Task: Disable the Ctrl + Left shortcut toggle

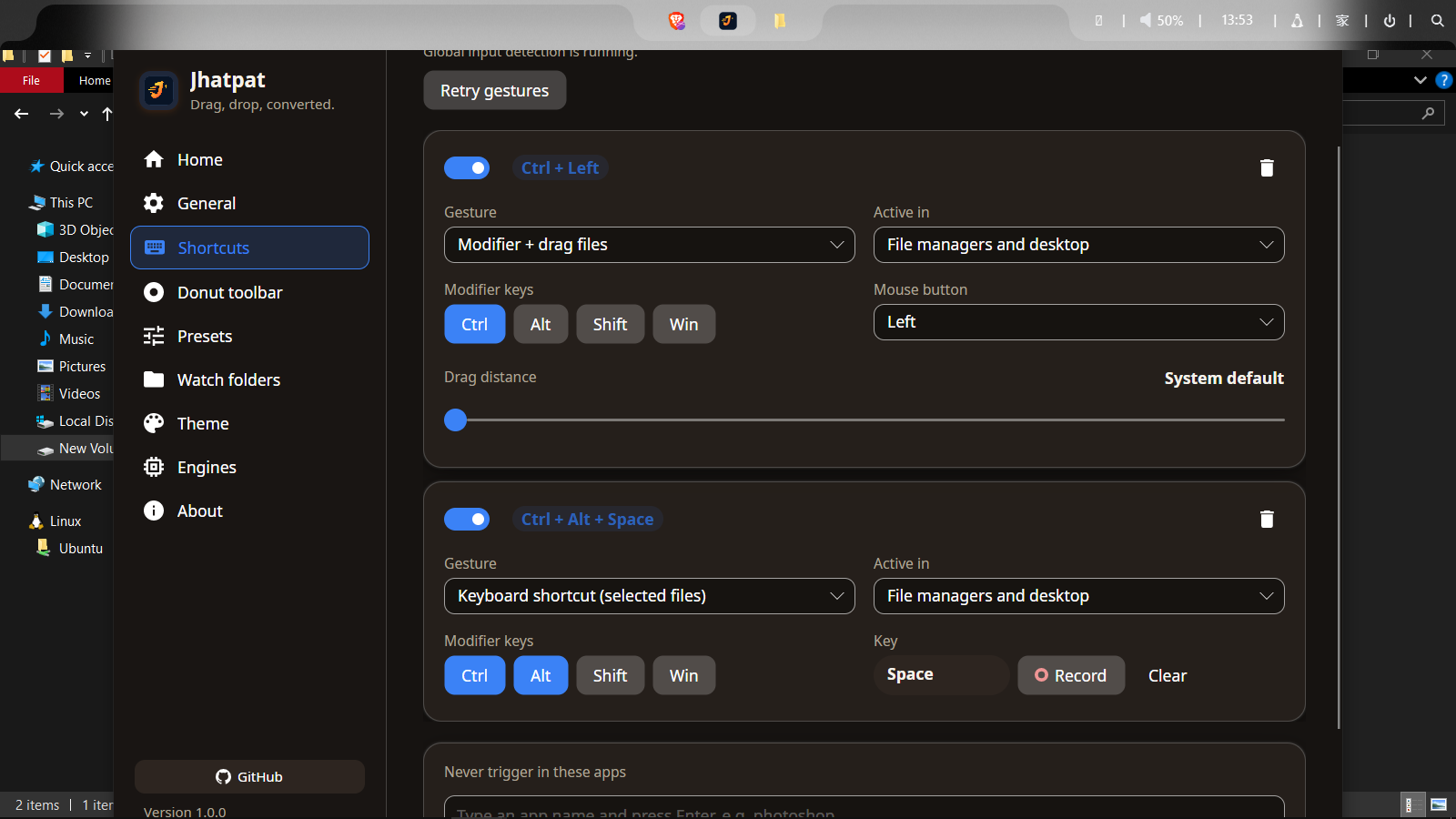Action: (x=467, y=167)
